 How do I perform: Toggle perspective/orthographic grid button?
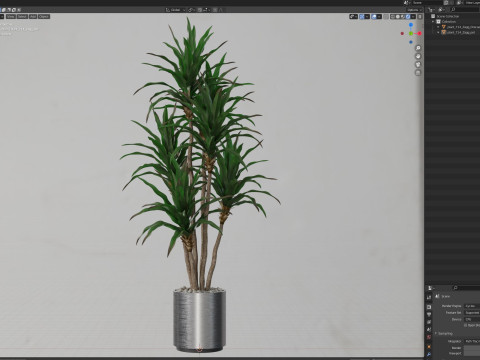pyautogui.click(x=418, y=72)
